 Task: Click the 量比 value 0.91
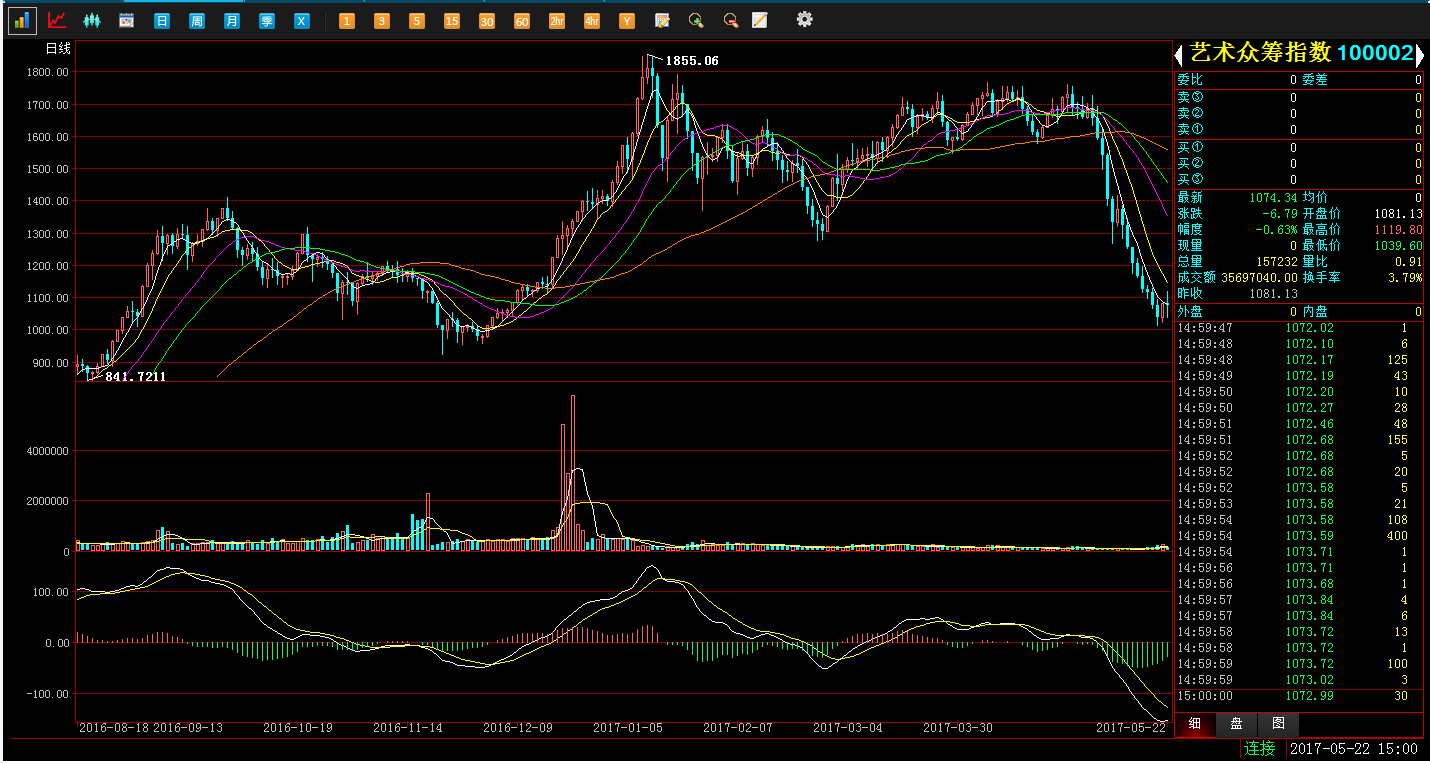1410,262
